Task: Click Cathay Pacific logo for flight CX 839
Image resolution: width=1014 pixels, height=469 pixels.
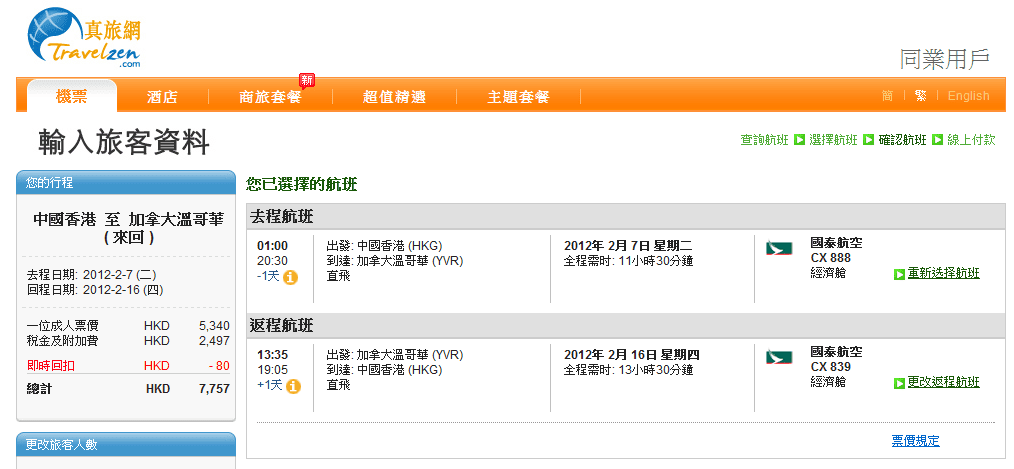Action: [778, 357]
